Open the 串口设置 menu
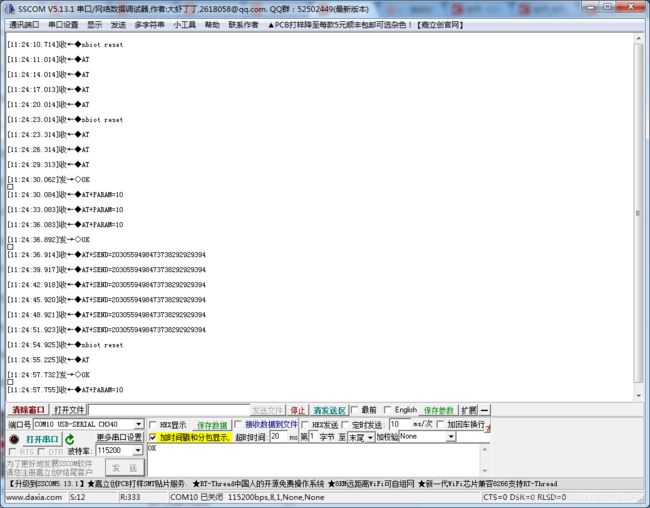This screenshot has height=508, width=650. click(63, 25)
